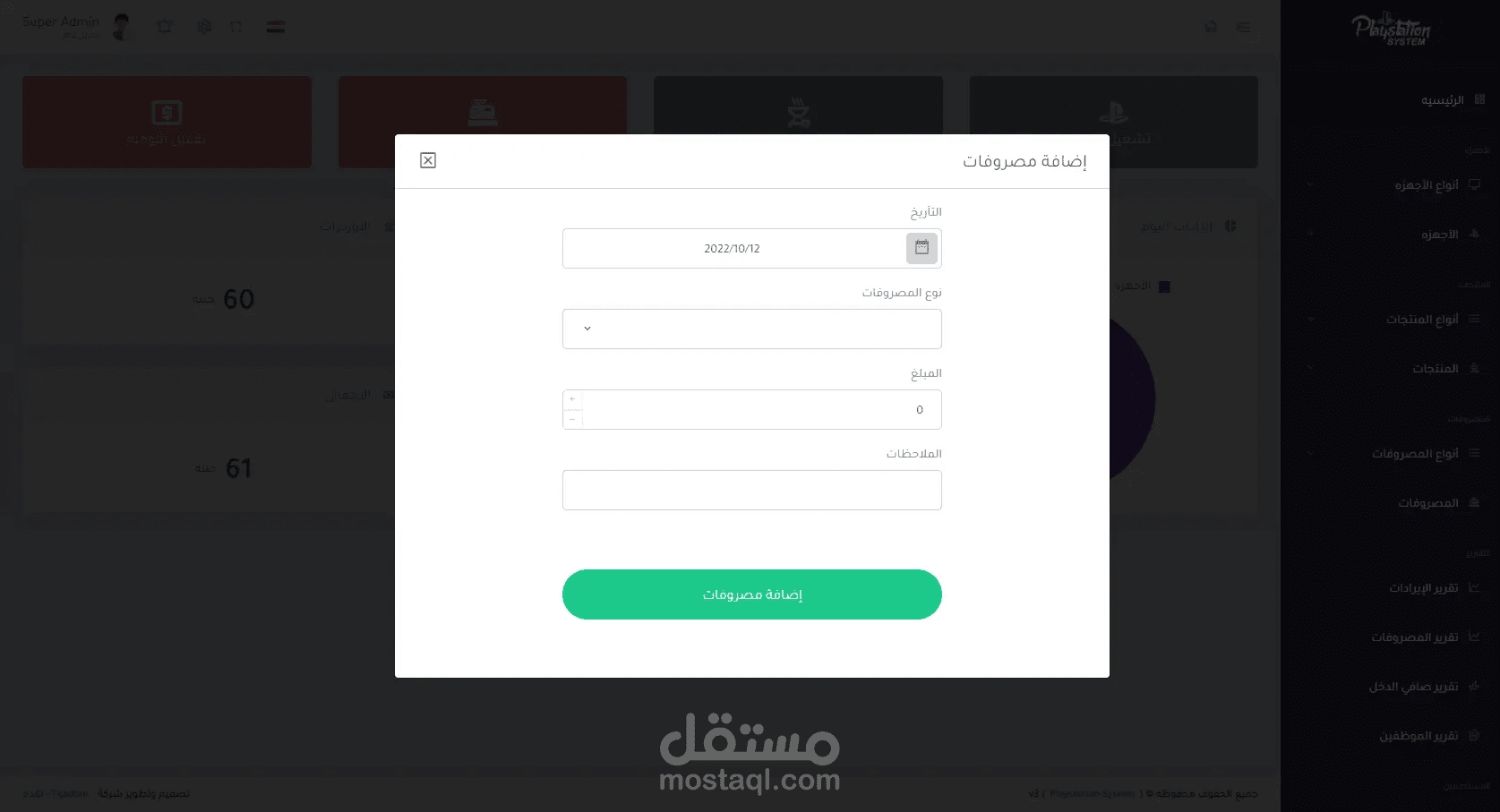This screenshot has width=1500, height=812.
Task: Increase the المبلغ amount with plus stepper
Action: tap(572, 399)
